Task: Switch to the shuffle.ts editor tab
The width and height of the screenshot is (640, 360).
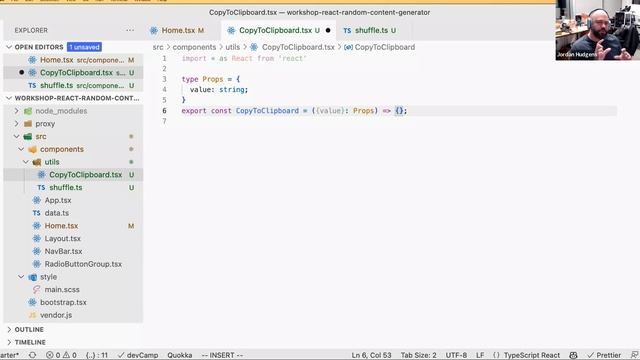Action: tap(369, 30)
